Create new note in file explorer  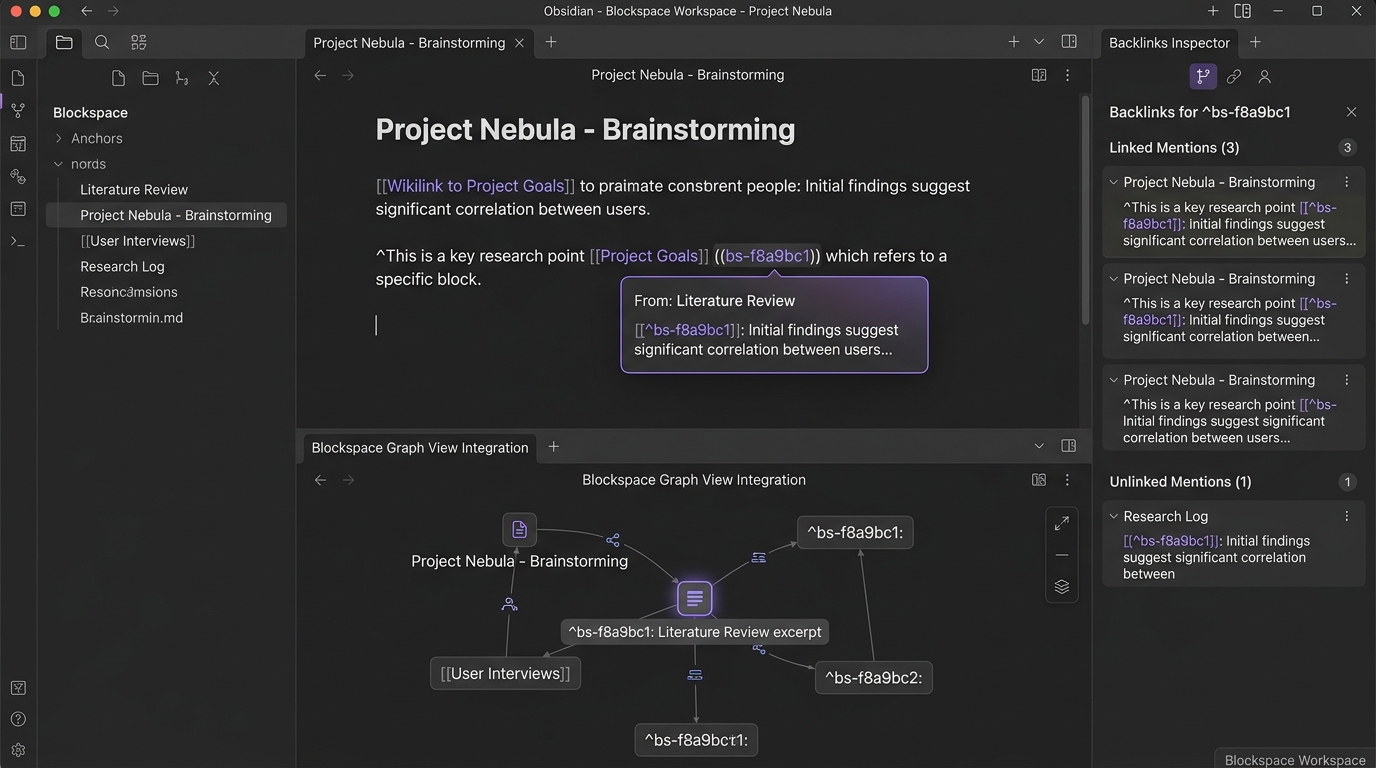[118, 78]
